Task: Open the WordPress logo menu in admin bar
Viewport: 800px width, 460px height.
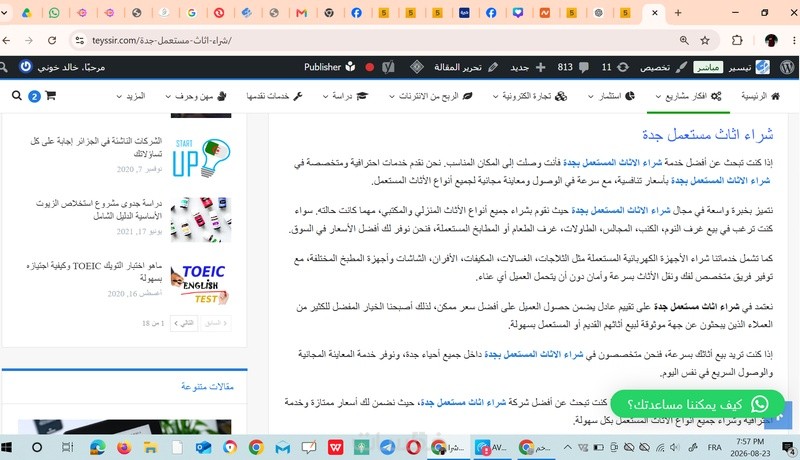Action: (x=787, y=67)
